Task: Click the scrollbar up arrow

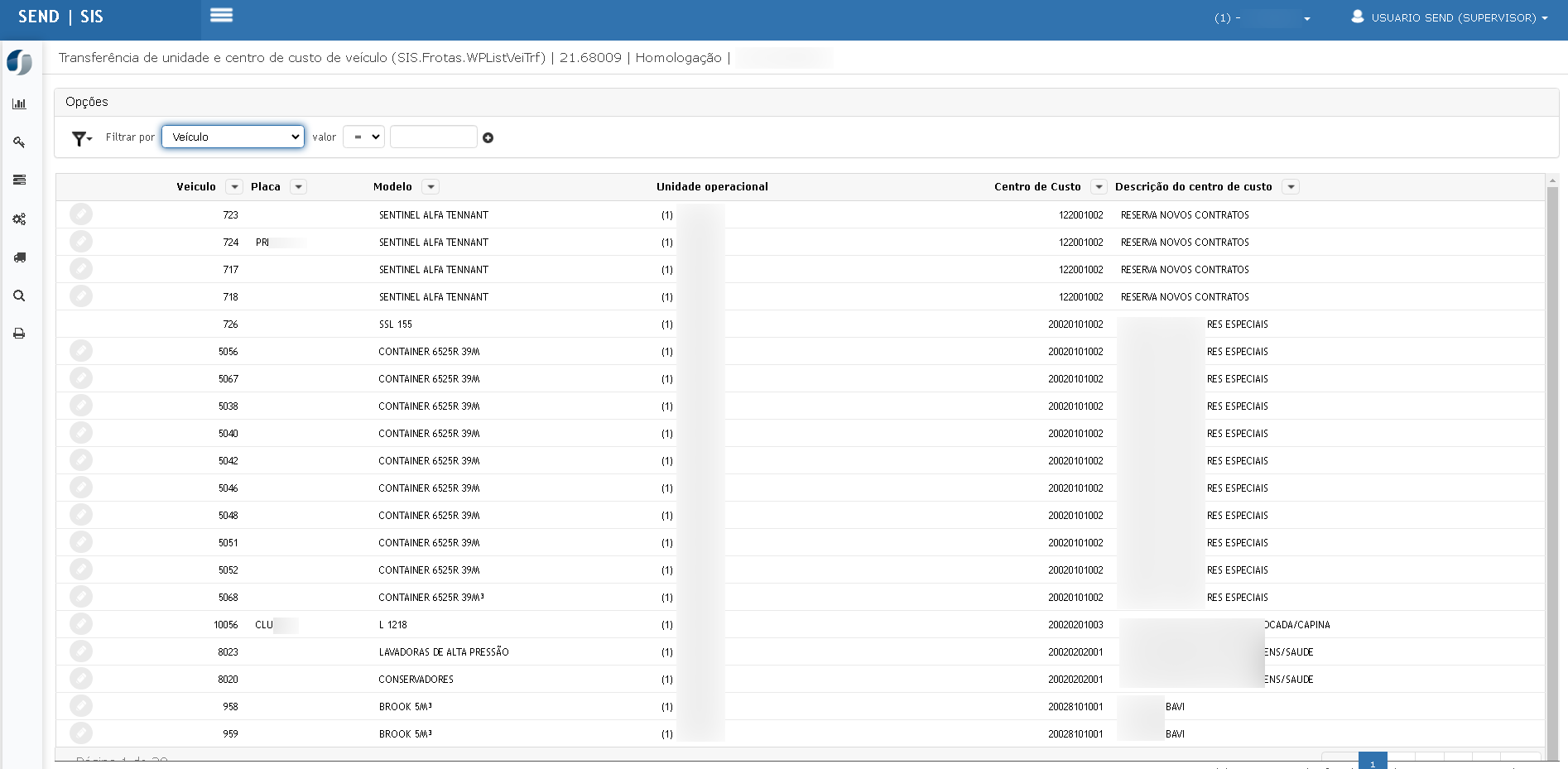Action: click(x=1552, y=180)
